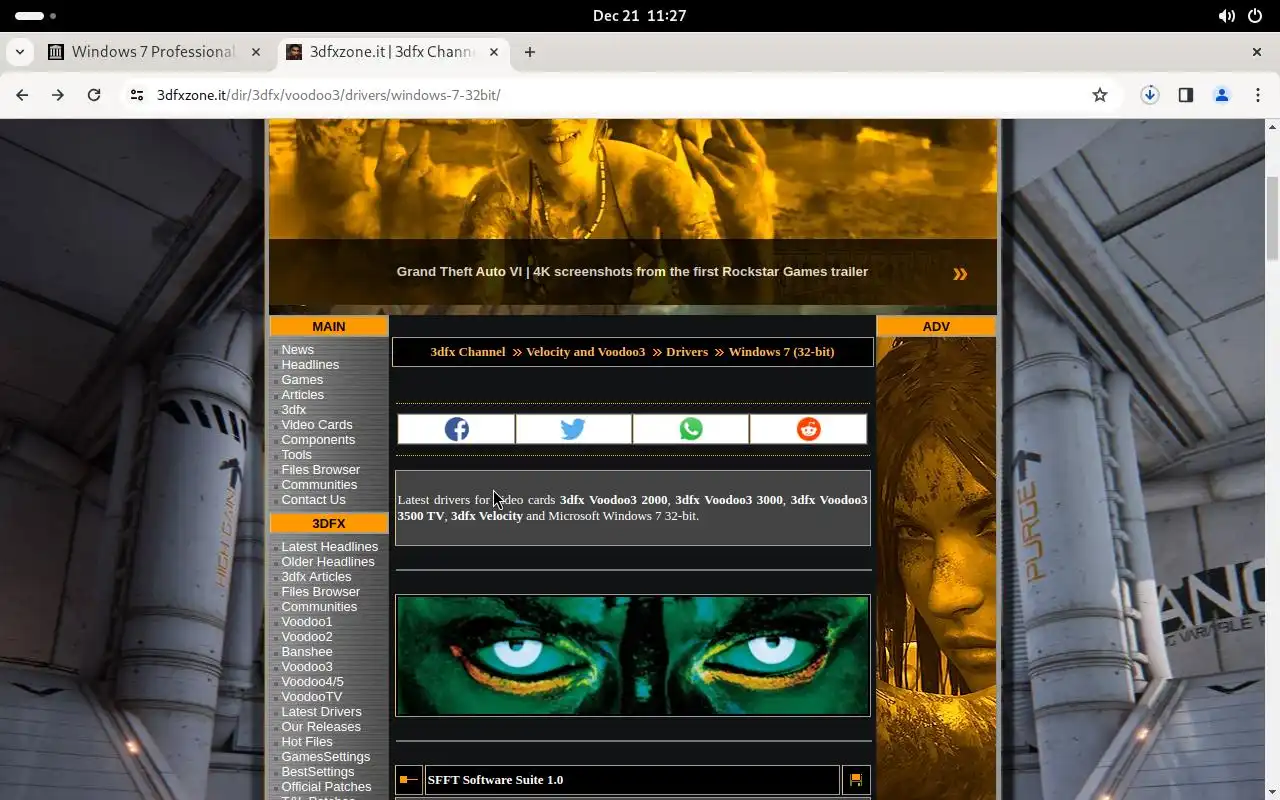This screenshot has width=1280, height=800.
Task: Open Chrome three-dot menu
Action: (x=1258, y=95)
